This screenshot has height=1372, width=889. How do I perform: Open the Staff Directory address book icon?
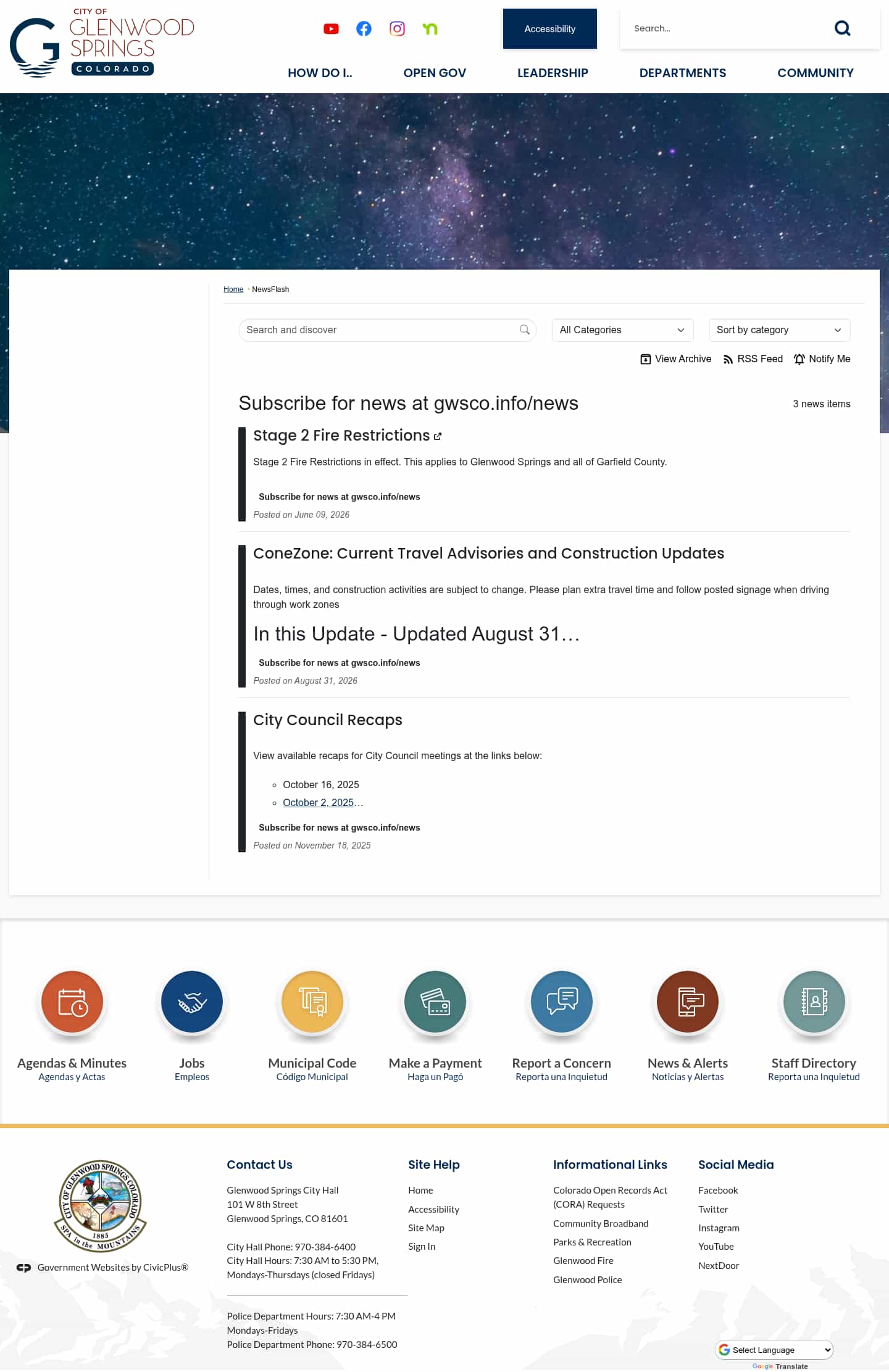coord(814,1001)
